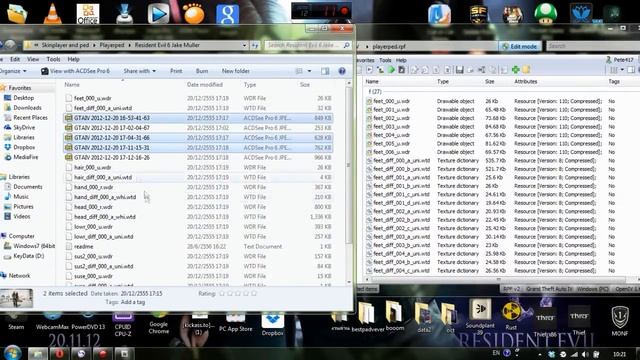Click the Burn button in Explorer toolbar
The image size is (640, 360).
(x=202, y=71)
